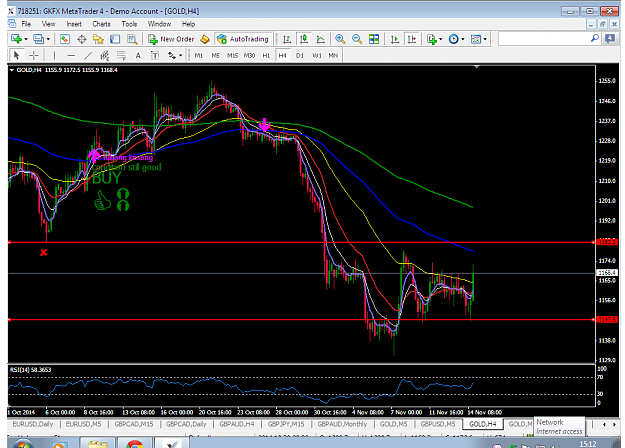This screenshot has width=625, height=448.
Task: Click the red X marker on chart
Action: pos(43,252)
